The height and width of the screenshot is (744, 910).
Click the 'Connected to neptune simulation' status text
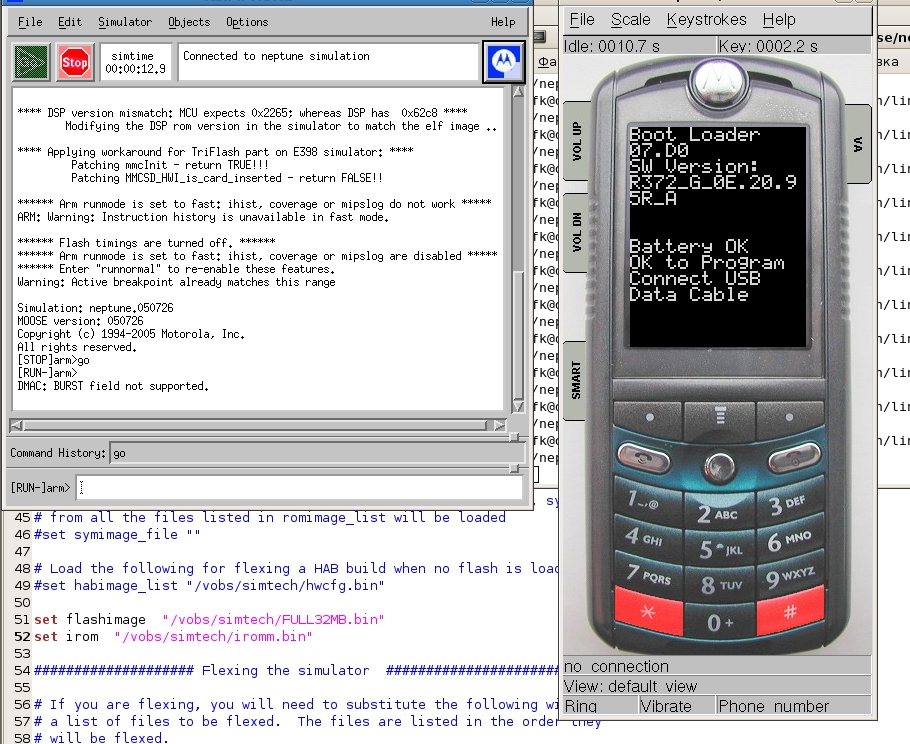point(276,56)
